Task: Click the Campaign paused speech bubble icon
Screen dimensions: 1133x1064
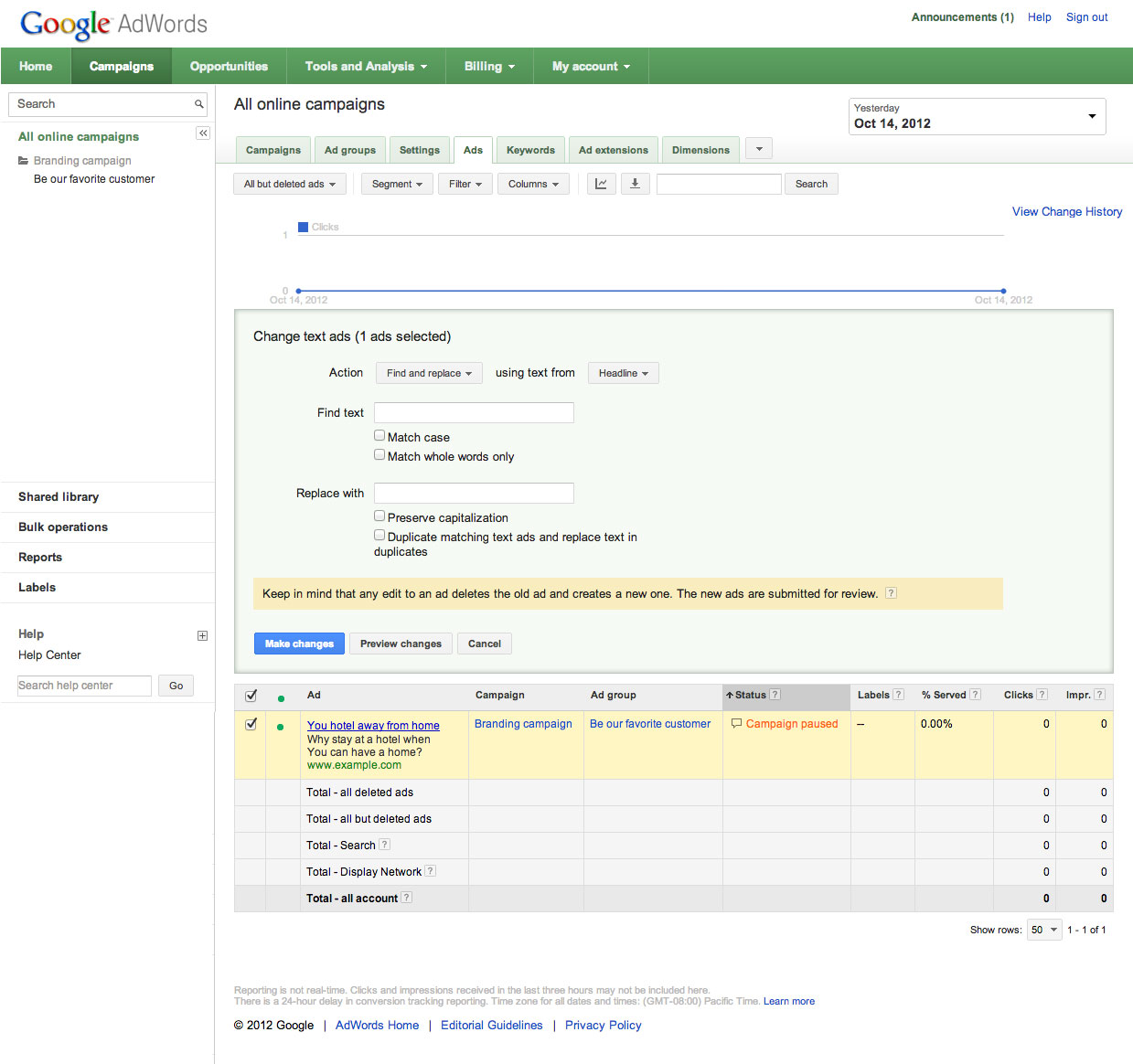Action: click(x=736, y=723)
